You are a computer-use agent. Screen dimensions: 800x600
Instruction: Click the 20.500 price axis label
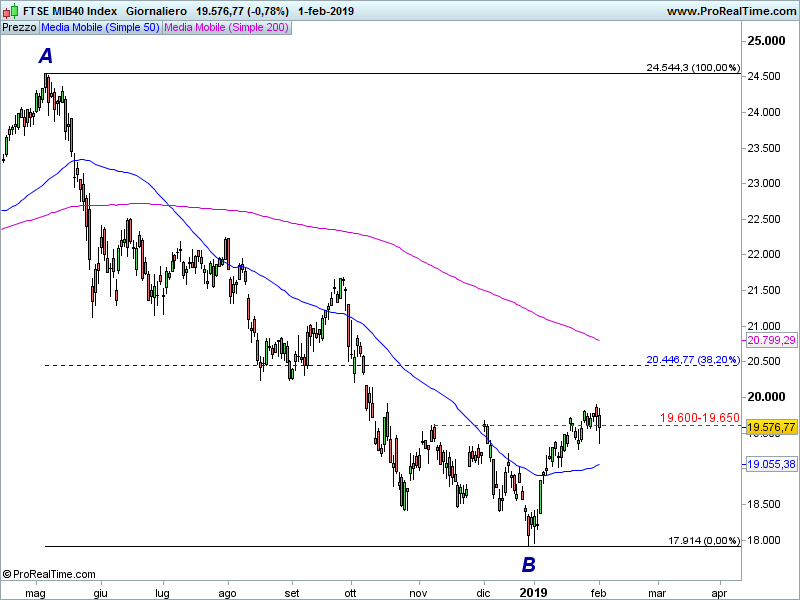pos(764,361)
